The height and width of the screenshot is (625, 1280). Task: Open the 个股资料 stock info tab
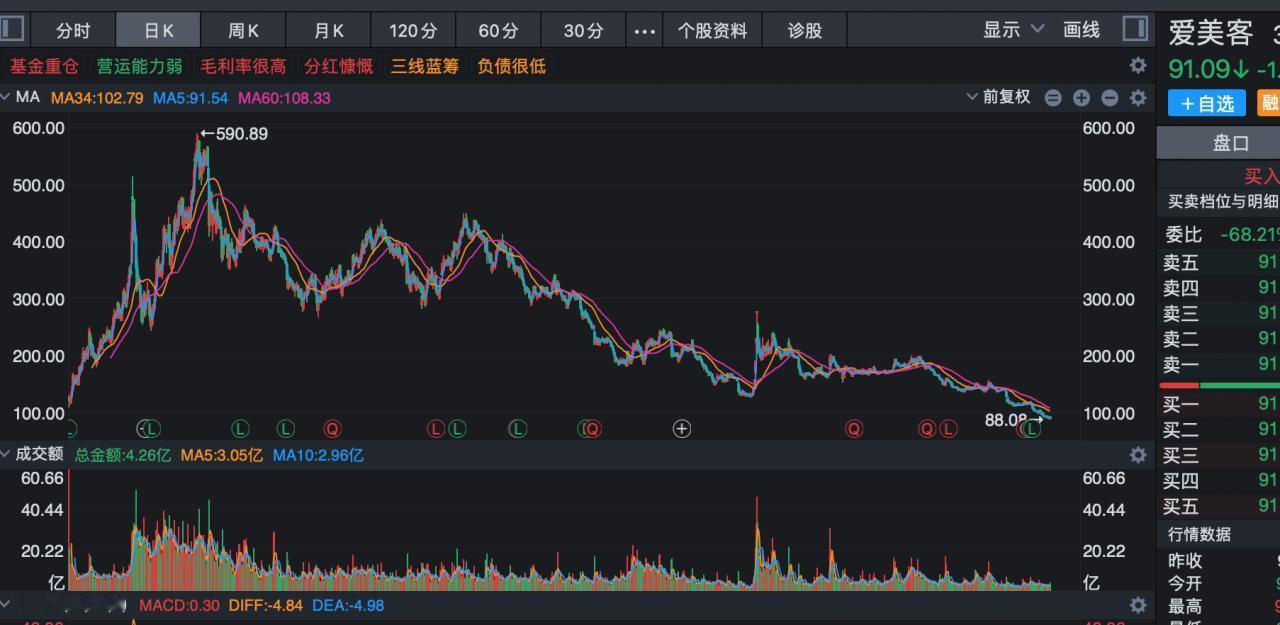pos(712,30)
